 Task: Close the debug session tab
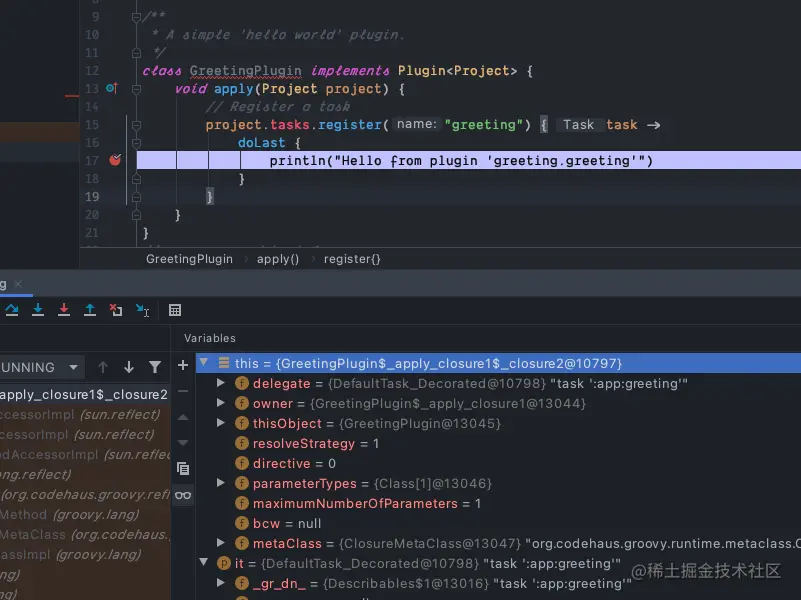[18, 284]
